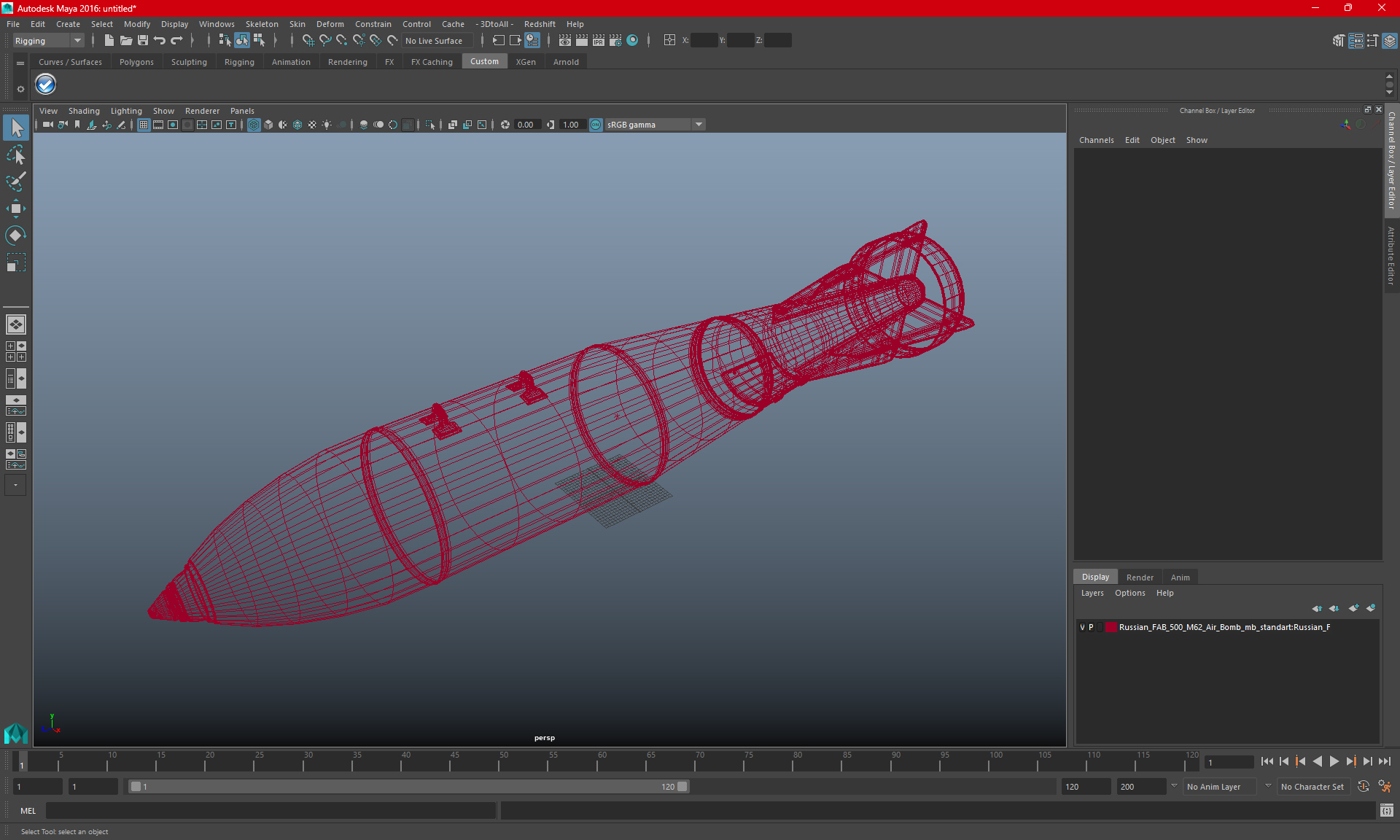Click the single perspective view layout
1400x840 pixels.
coord(15,324)
